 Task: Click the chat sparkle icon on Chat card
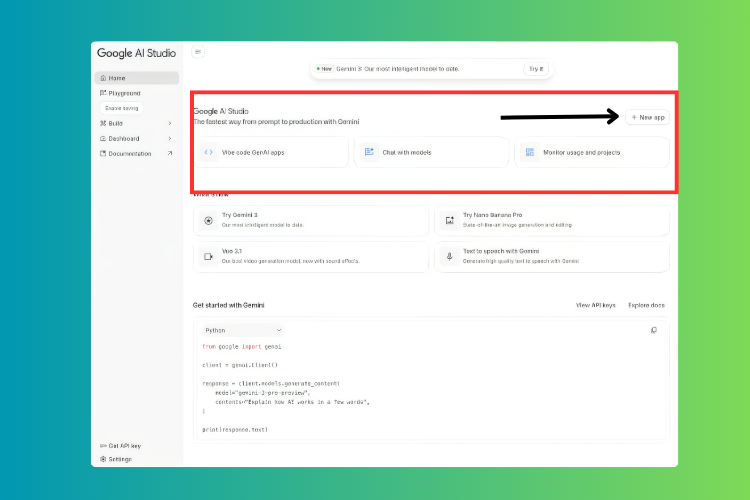coord(369,152)
